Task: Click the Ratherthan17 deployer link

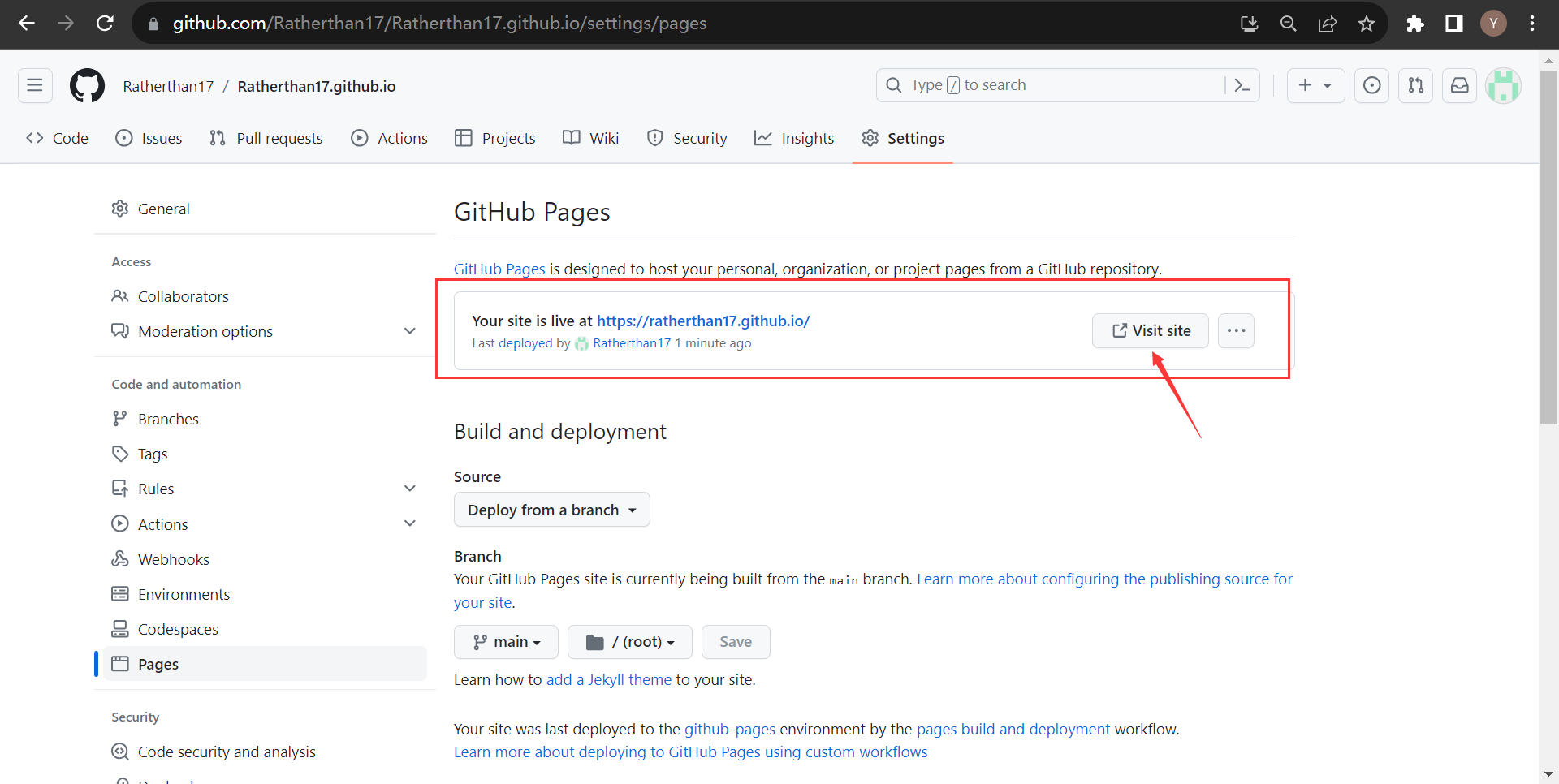Action: pos(632,343)
